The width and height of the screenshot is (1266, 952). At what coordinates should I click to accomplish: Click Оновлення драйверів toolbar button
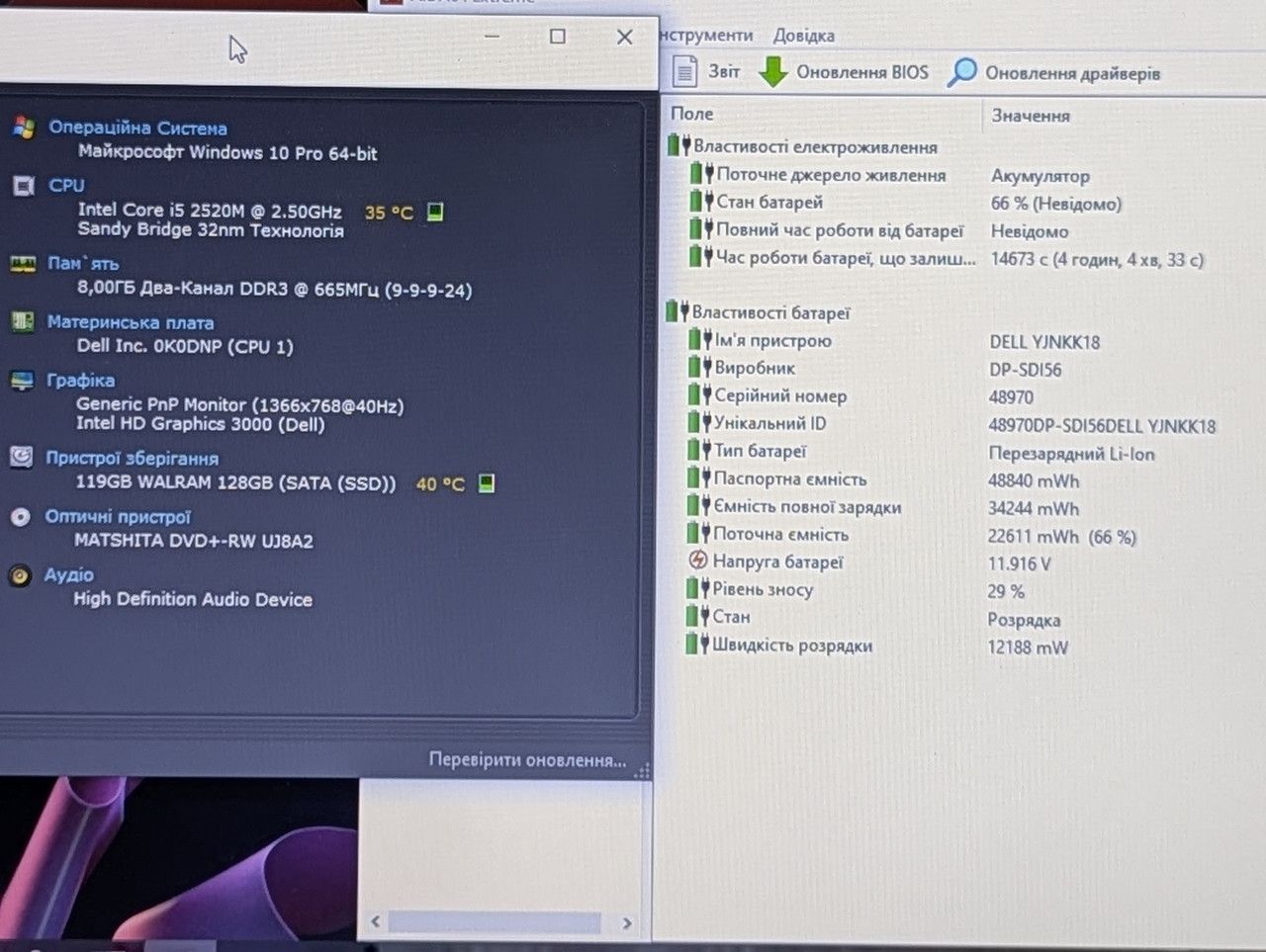[x=1053, y=73]
